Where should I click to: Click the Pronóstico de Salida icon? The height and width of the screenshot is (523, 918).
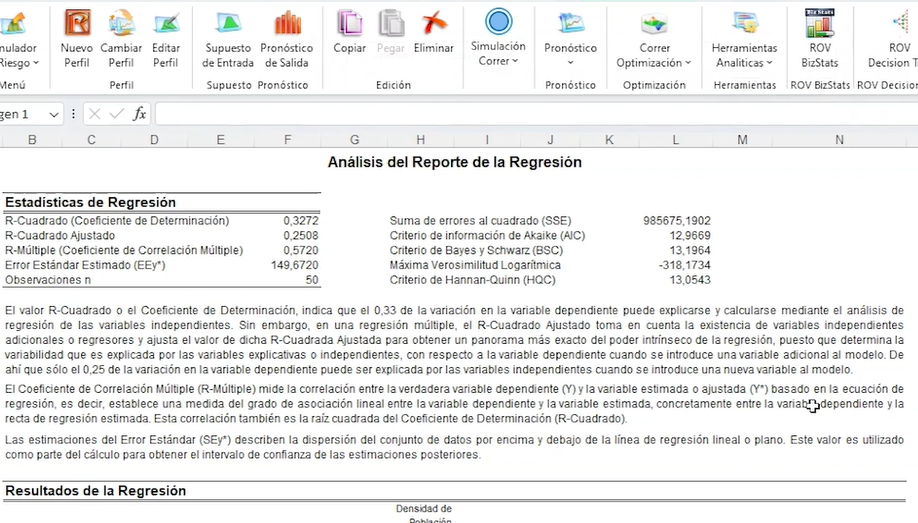[287, 23]
